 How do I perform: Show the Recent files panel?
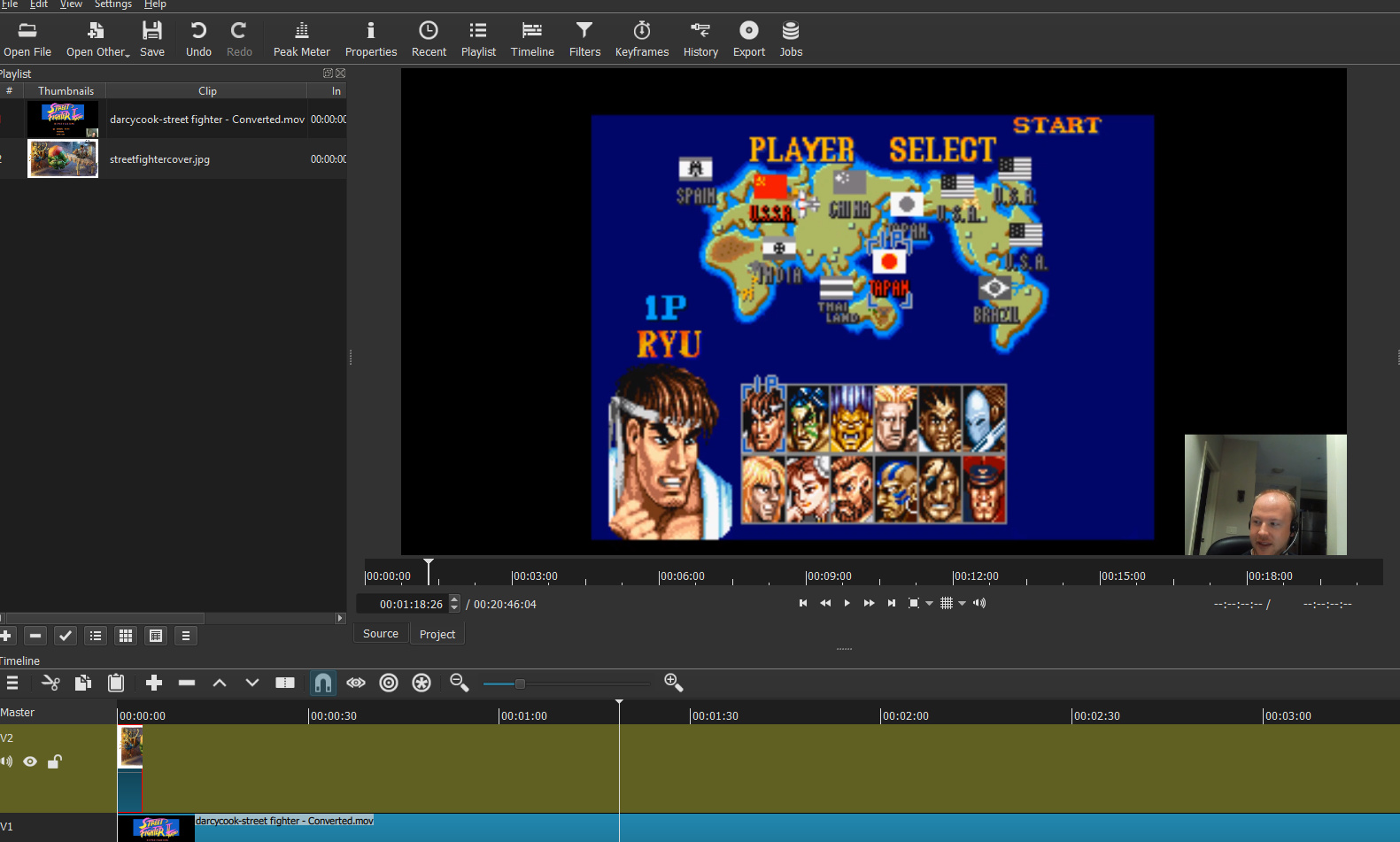pyautogui.click(x=429, y=40)
